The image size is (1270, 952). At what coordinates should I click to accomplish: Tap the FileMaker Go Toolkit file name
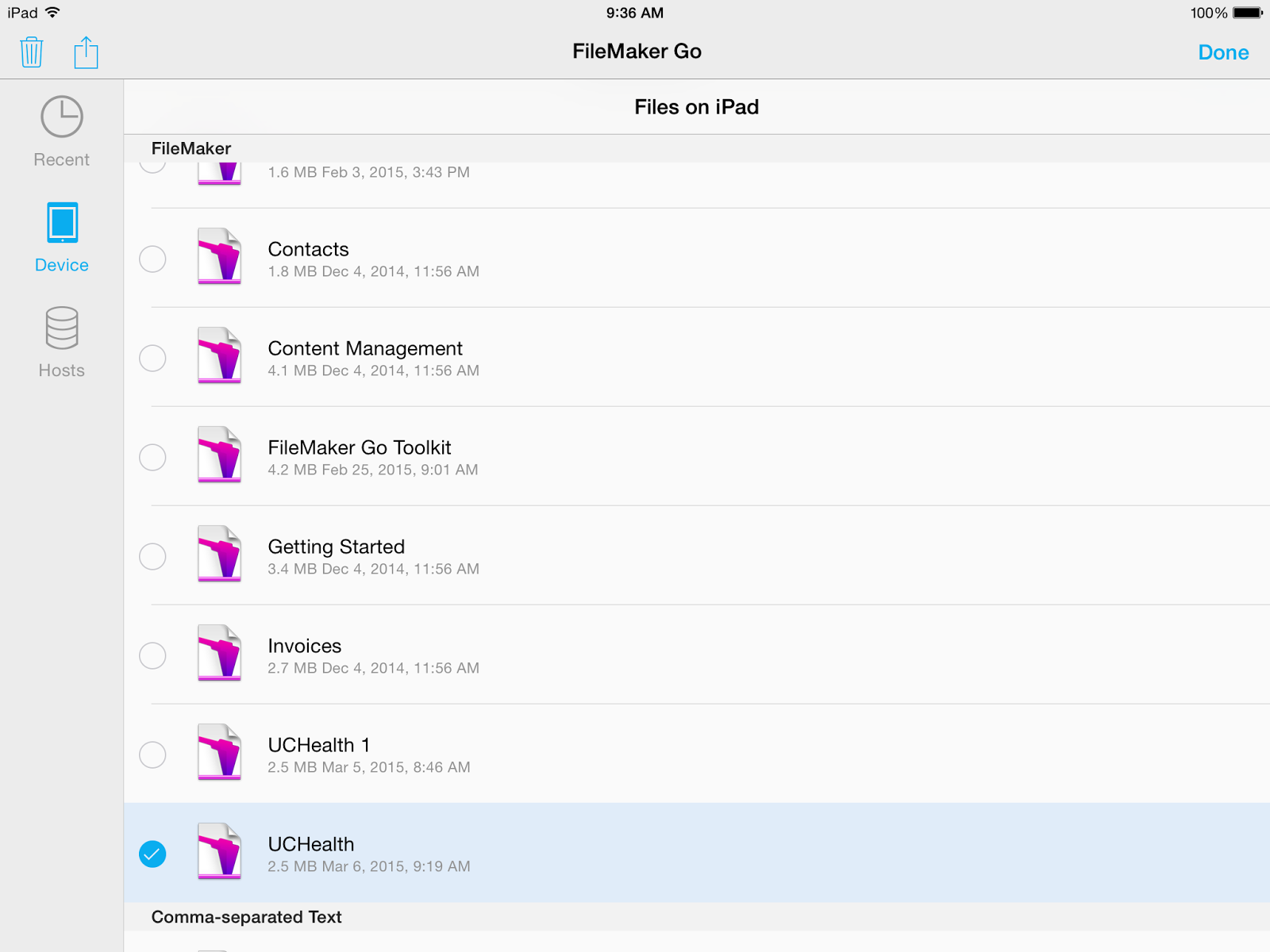coord(359,447)
